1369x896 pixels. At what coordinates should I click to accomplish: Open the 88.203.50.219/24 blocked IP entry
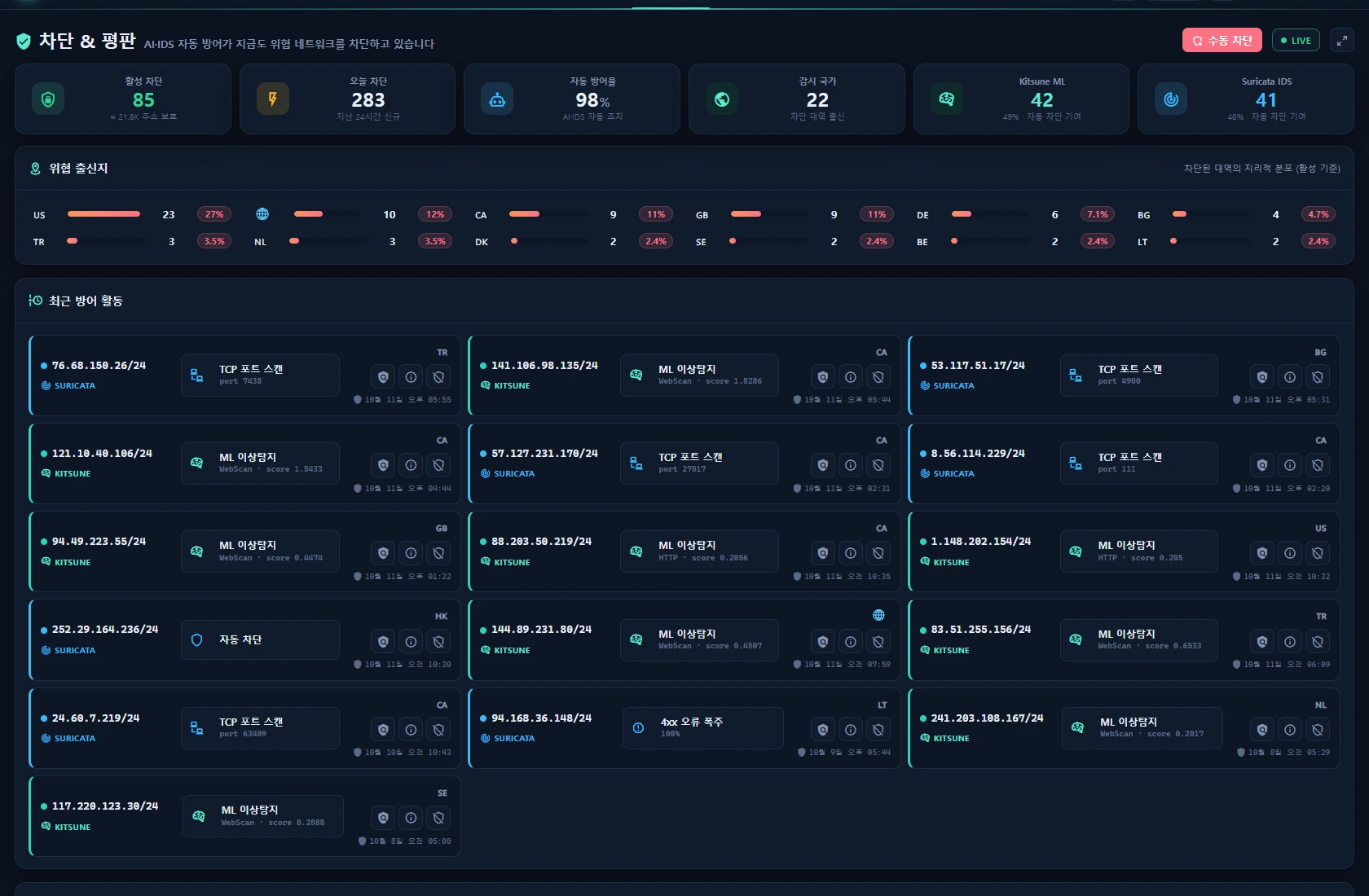pyautogui.click(x=684, y=551)
